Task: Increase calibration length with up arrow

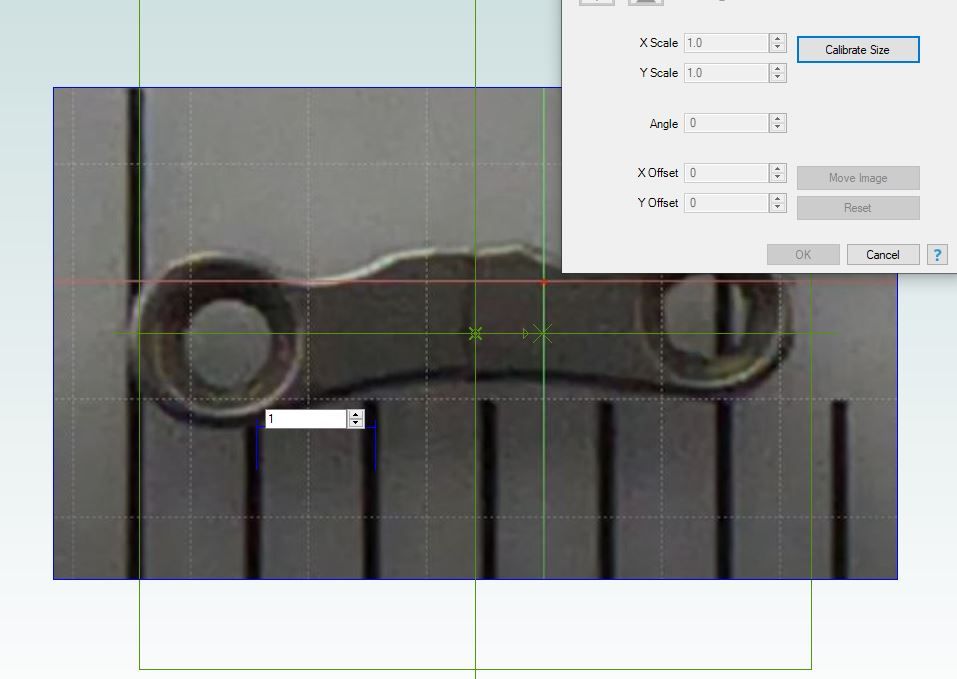Action: coord(356,415)
